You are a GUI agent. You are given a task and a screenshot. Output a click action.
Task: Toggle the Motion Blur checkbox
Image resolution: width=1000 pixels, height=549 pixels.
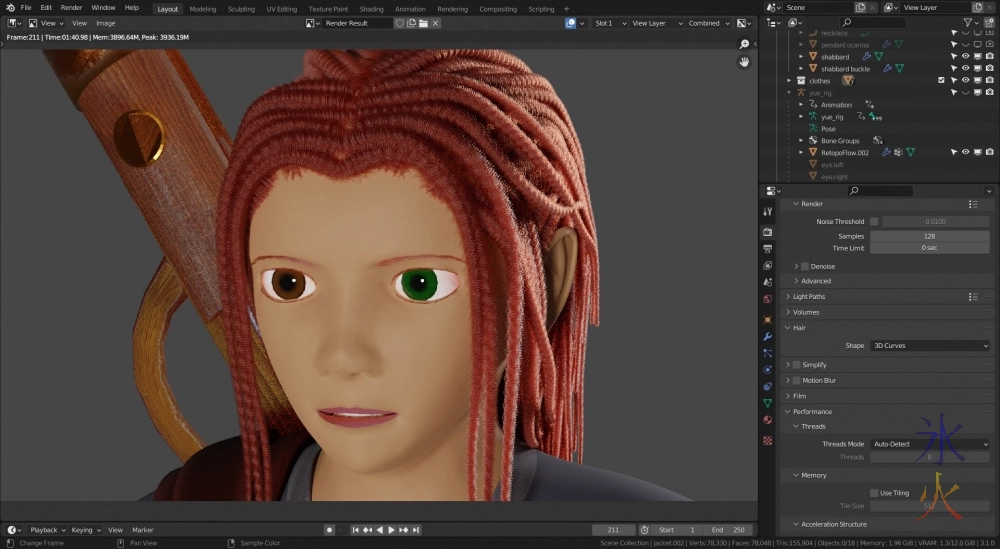(x=796, y=380)
